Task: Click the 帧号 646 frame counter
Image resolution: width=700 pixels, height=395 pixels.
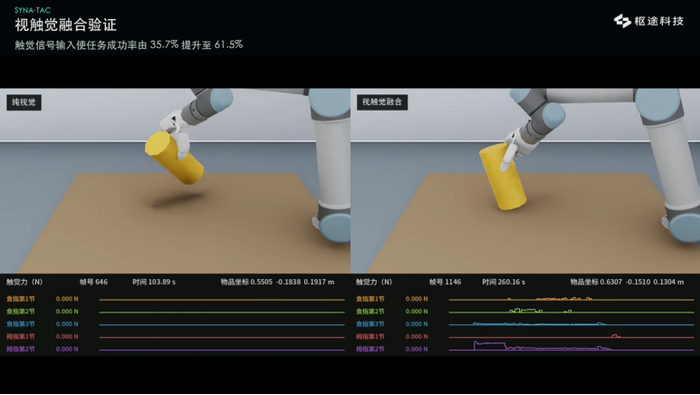Action: click(93, 282)
